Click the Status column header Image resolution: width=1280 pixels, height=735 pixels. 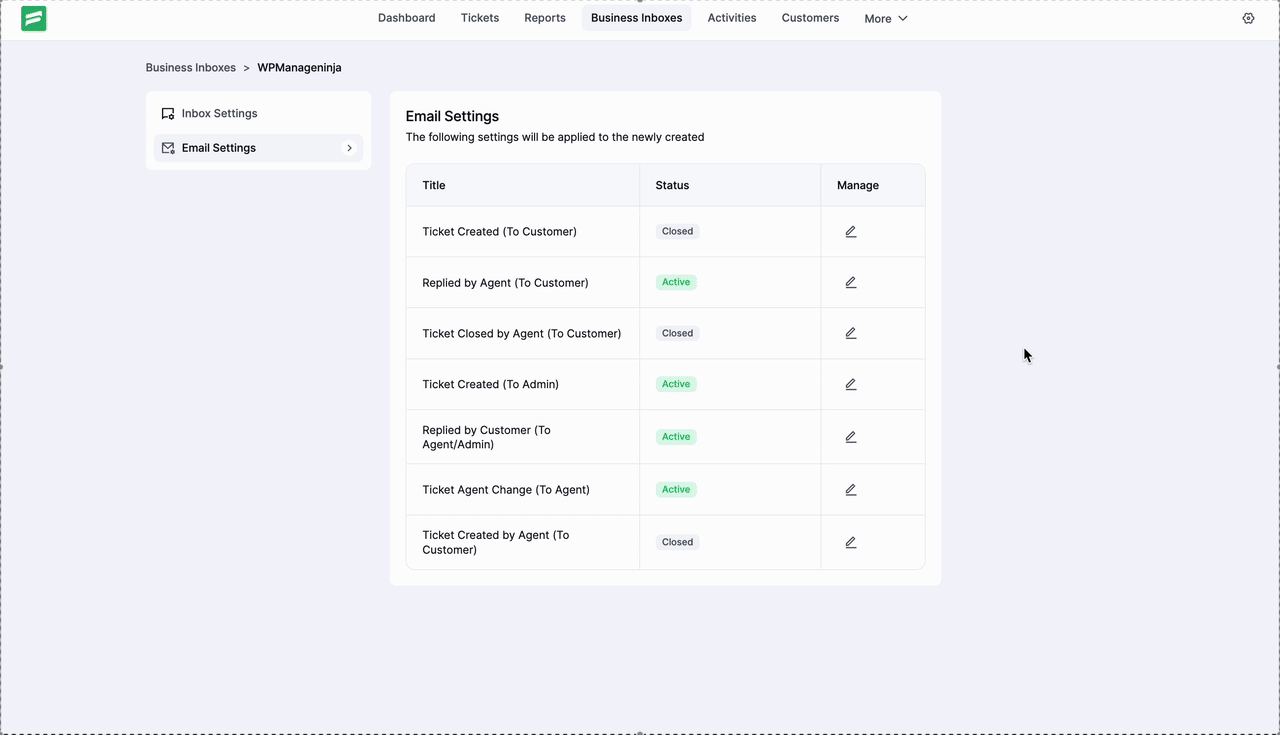(672, 185)
